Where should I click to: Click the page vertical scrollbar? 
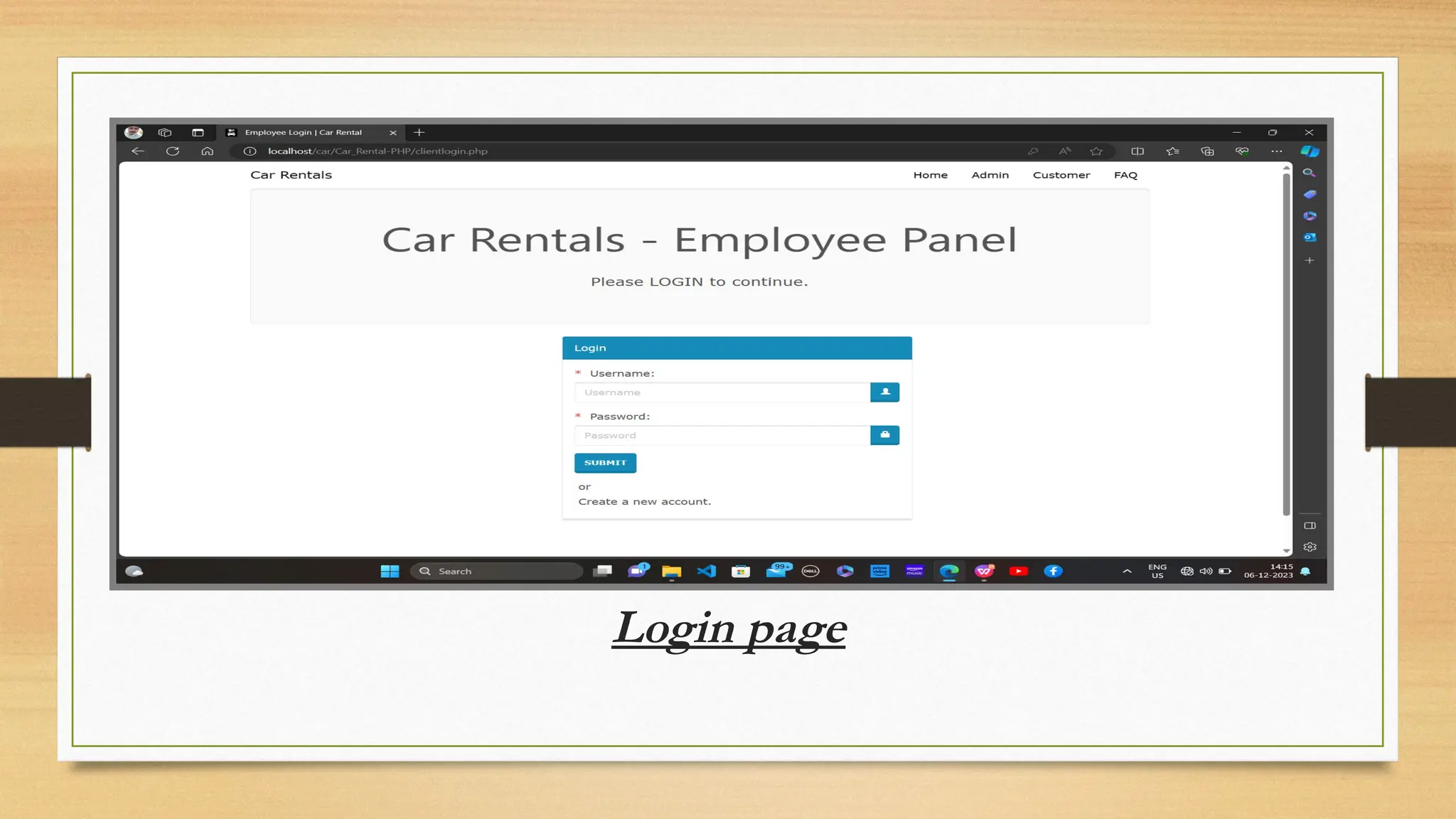click(1286, 345)
